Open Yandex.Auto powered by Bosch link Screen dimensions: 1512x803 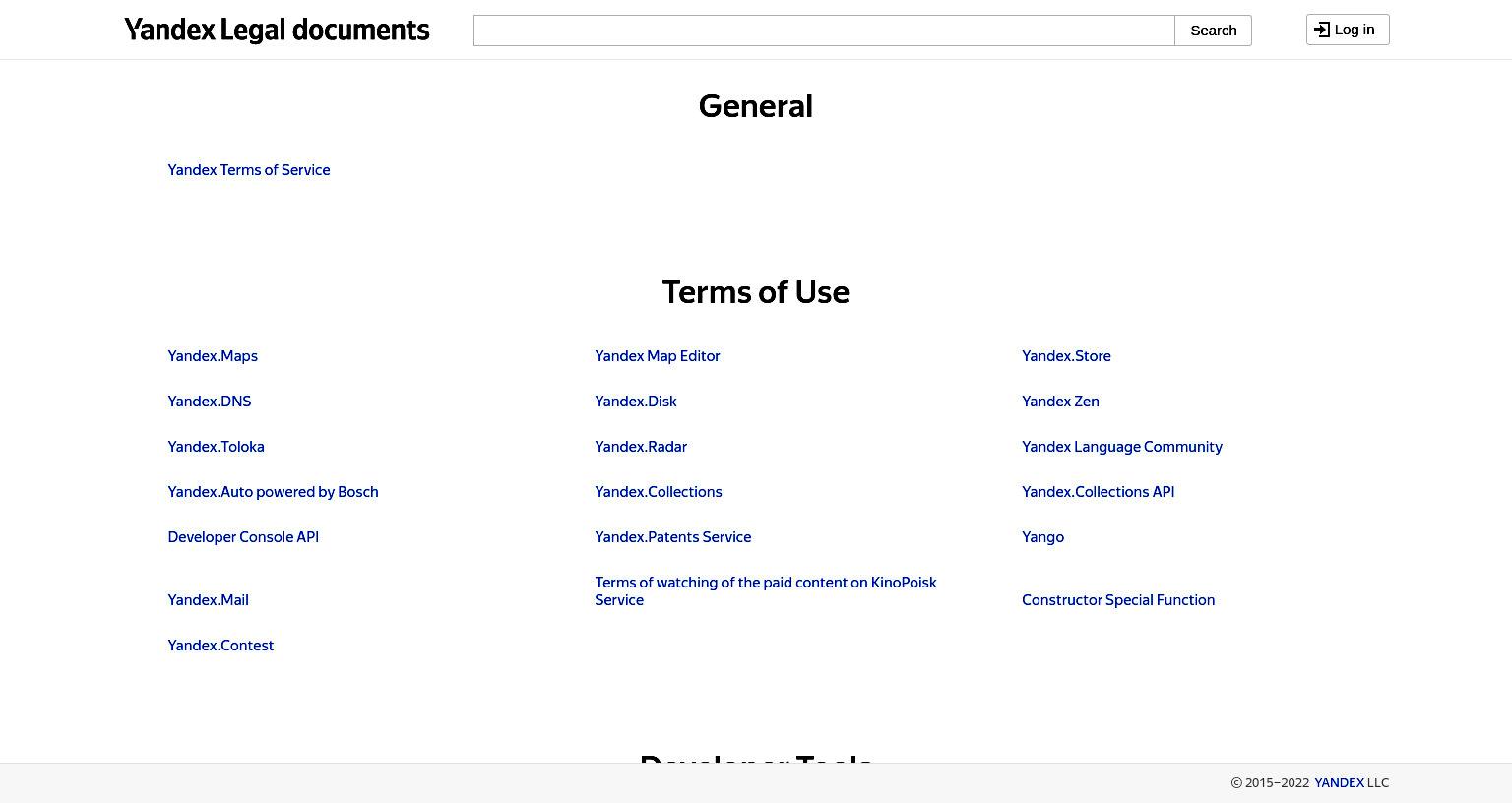point(273,492)
